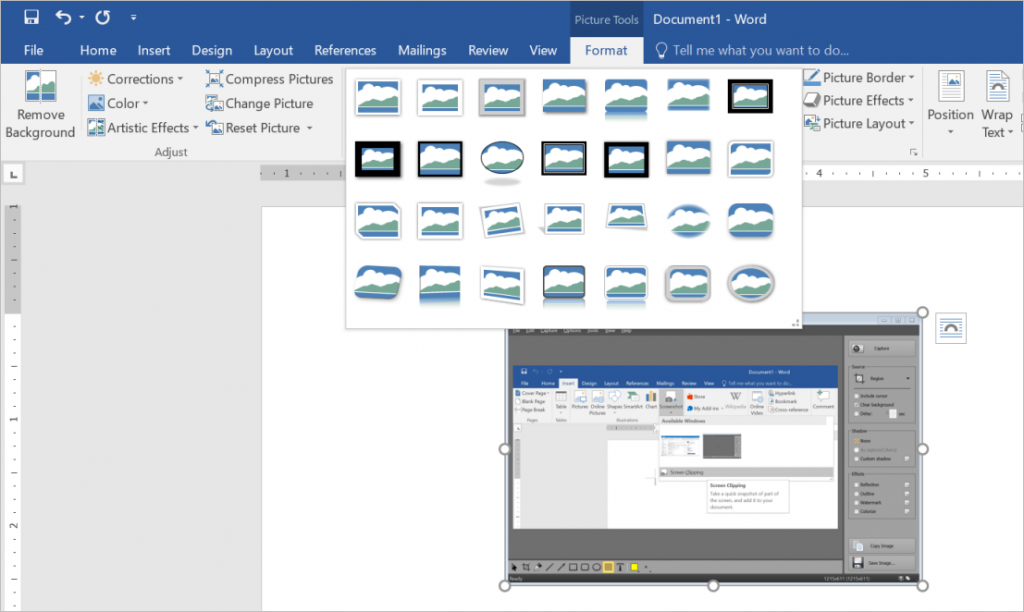Expand the Corrections dropdown
This screenshot has width=1024, height=612.
click(x=135, y=79)
